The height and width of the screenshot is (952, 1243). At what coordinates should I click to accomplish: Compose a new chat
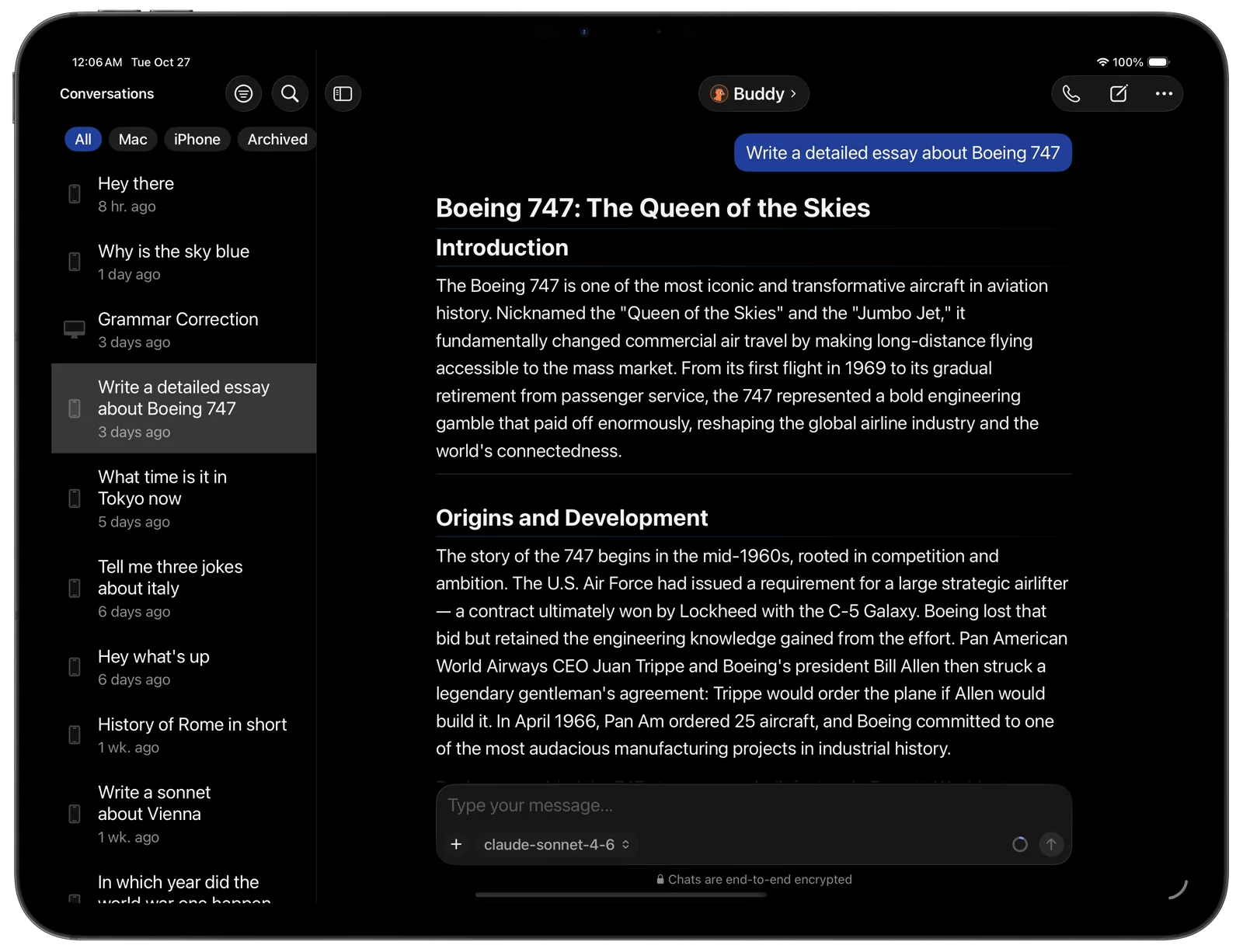tap(1118, 94)
